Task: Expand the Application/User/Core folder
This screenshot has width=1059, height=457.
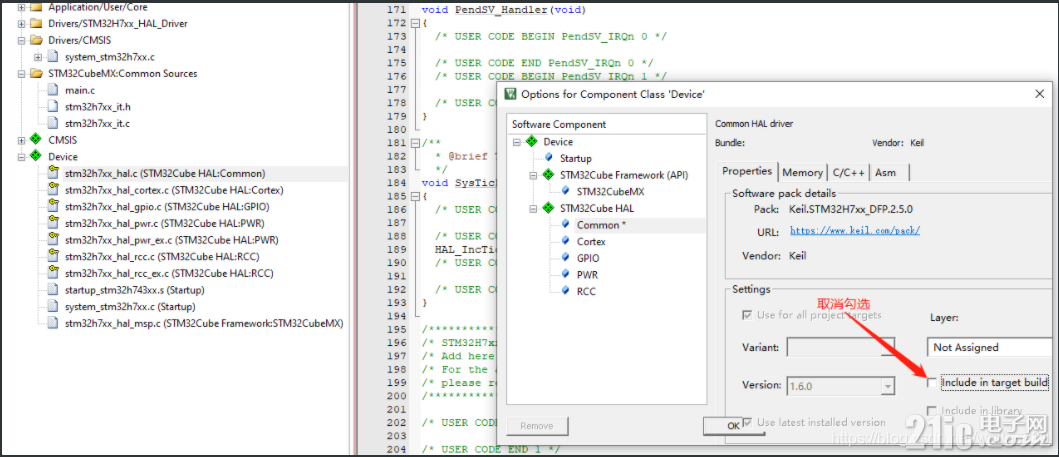Action: click(21, 7)
